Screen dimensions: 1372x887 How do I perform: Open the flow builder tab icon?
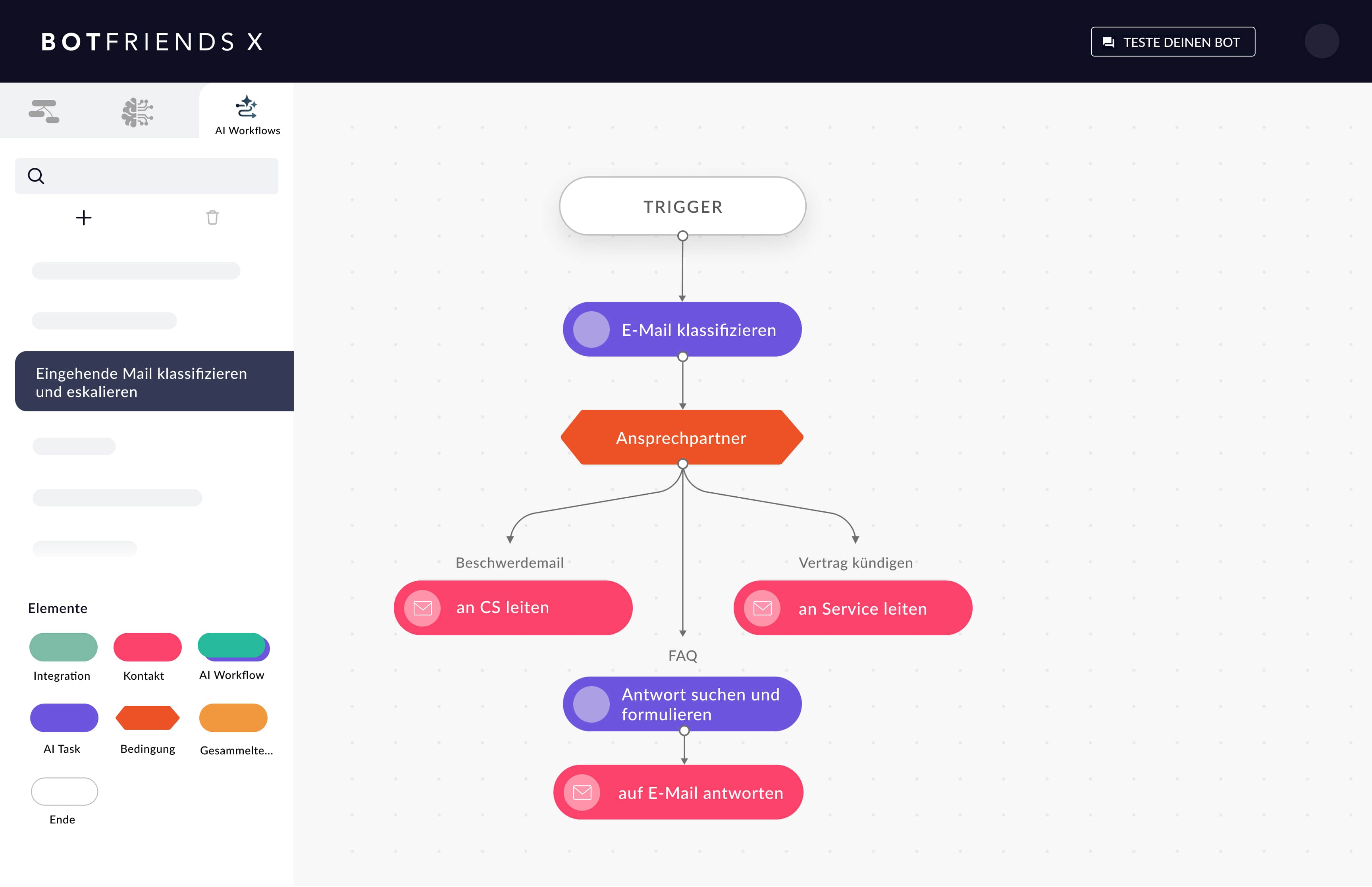click(44, 111)
